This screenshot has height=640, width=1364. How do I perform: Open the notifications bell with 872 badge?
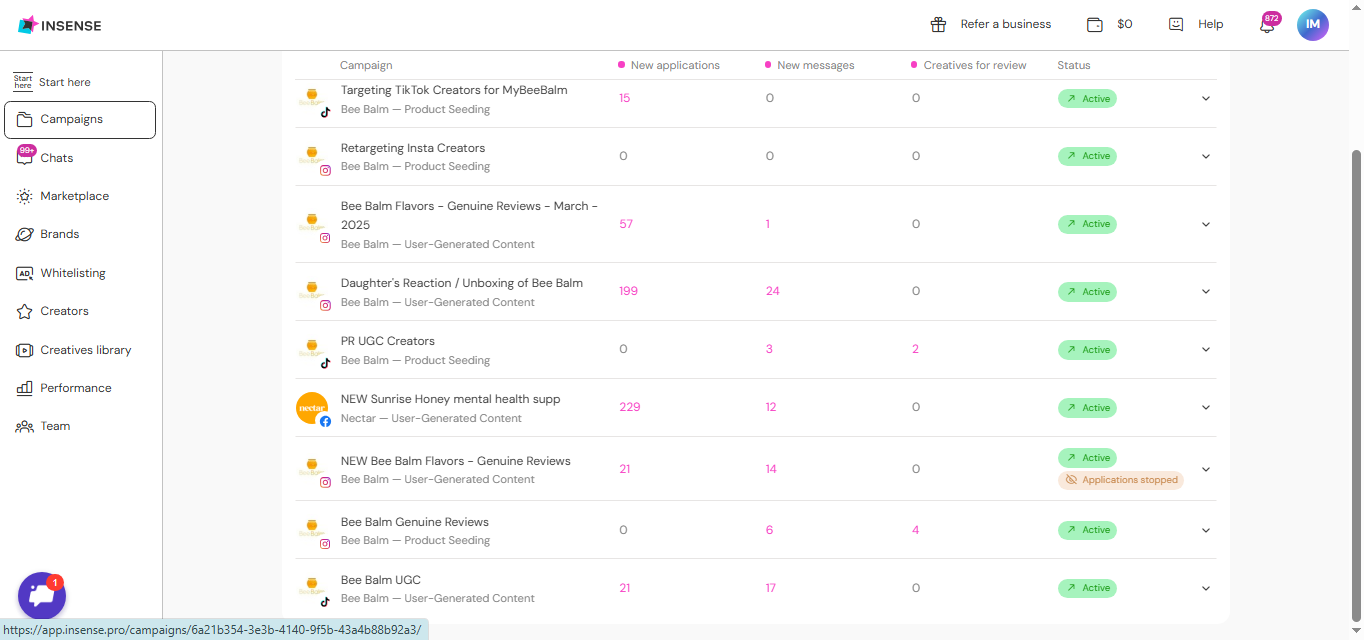point(1267,25)
